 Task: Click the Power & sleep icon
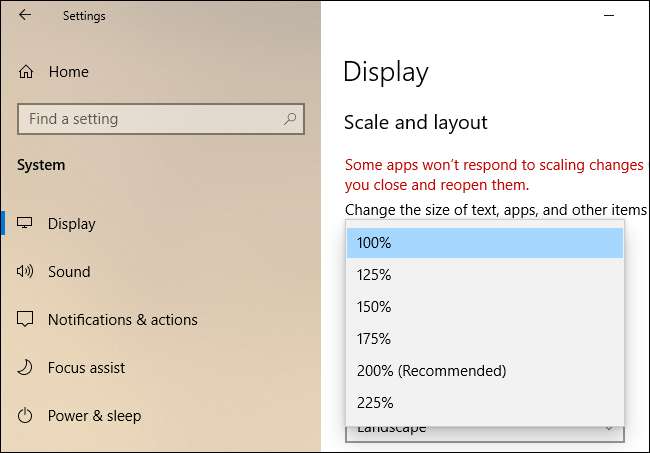pos(26,416)
